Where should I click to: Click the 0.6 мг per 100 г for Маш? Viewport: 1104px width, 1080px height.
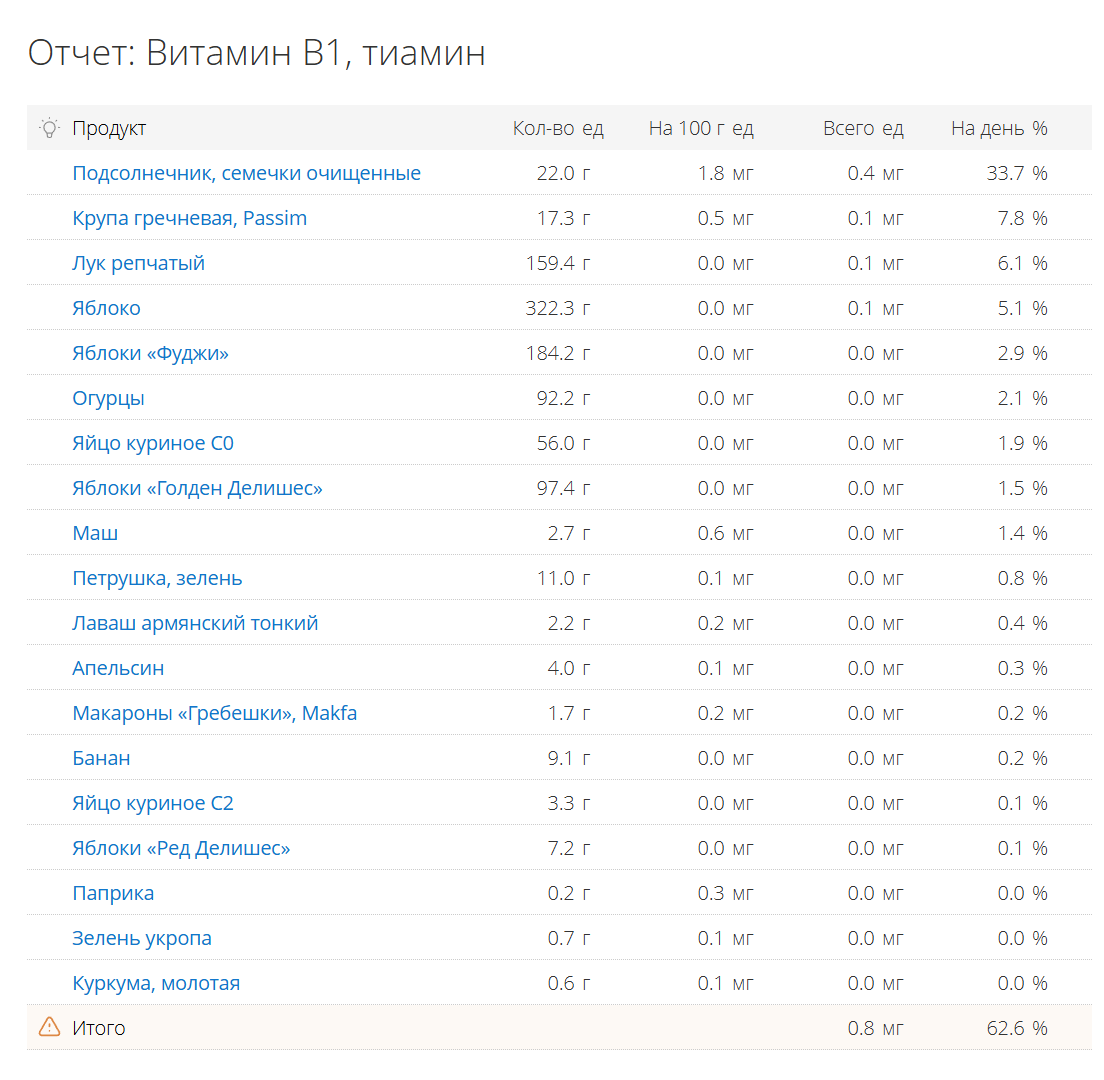pyautogui.click(x=725, y=534)
